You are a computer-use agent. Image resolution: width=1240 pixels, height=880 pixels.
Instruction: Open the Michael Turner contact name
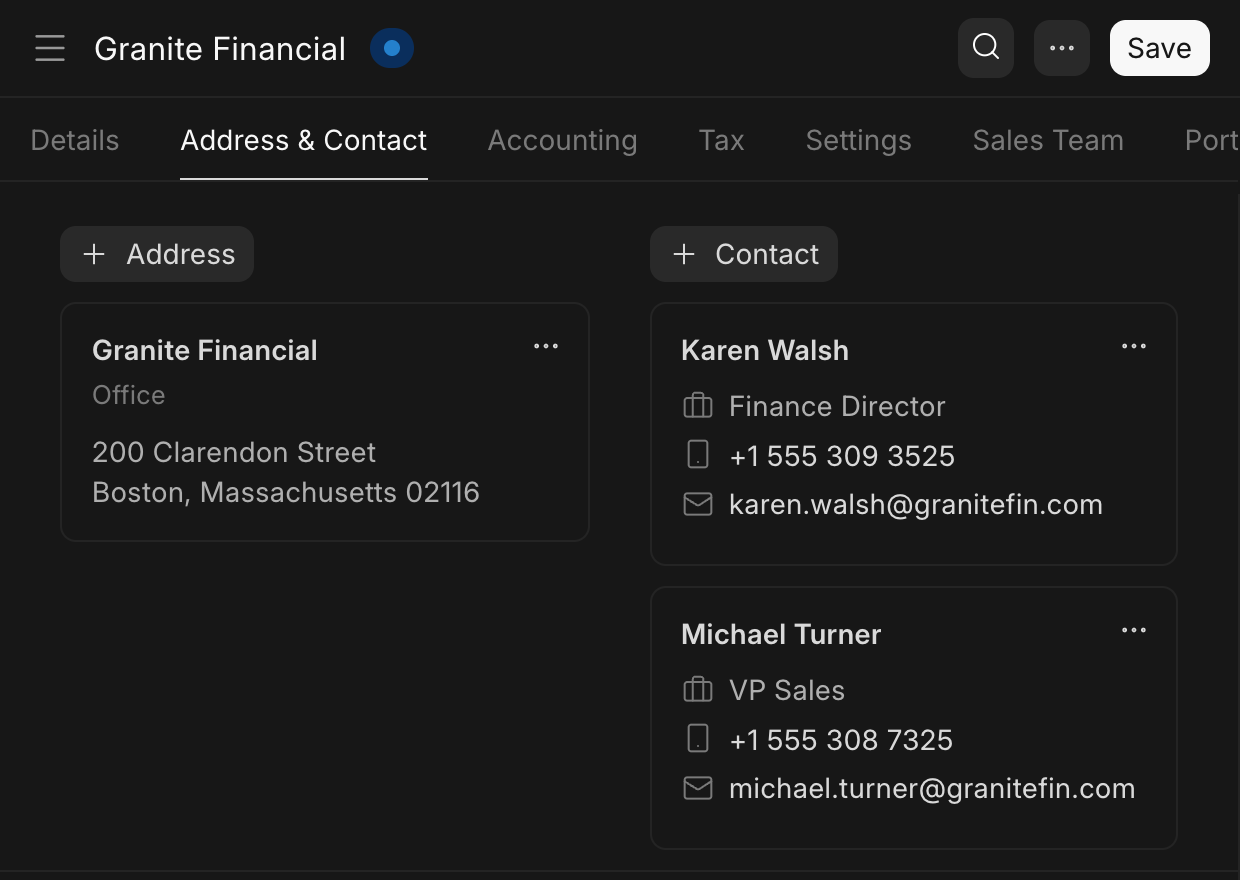tap(781, 634)
